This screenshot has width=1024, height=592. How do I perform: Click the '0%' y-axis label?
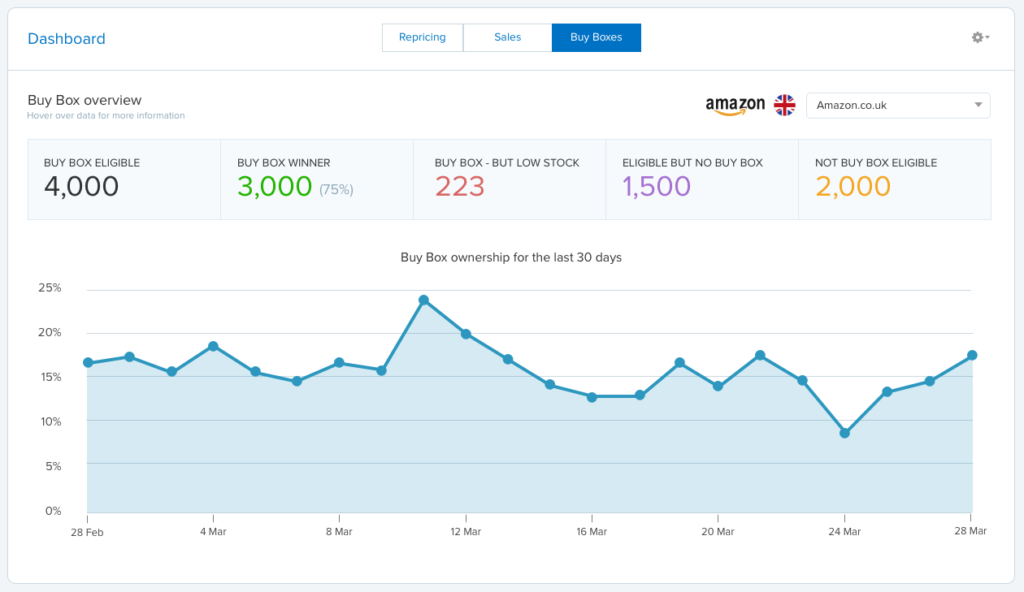tap(53, 511)
